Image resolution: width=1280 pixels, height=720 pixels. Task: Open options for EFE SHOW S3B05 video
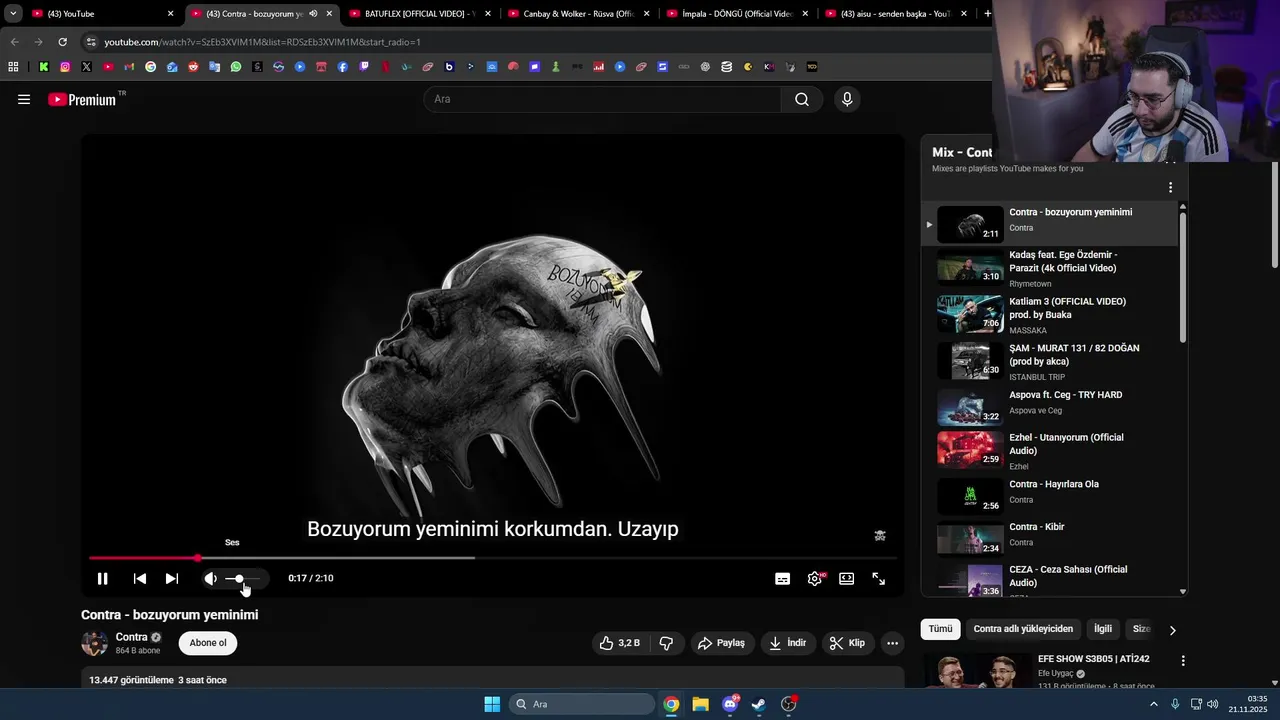pos(1183,661)
